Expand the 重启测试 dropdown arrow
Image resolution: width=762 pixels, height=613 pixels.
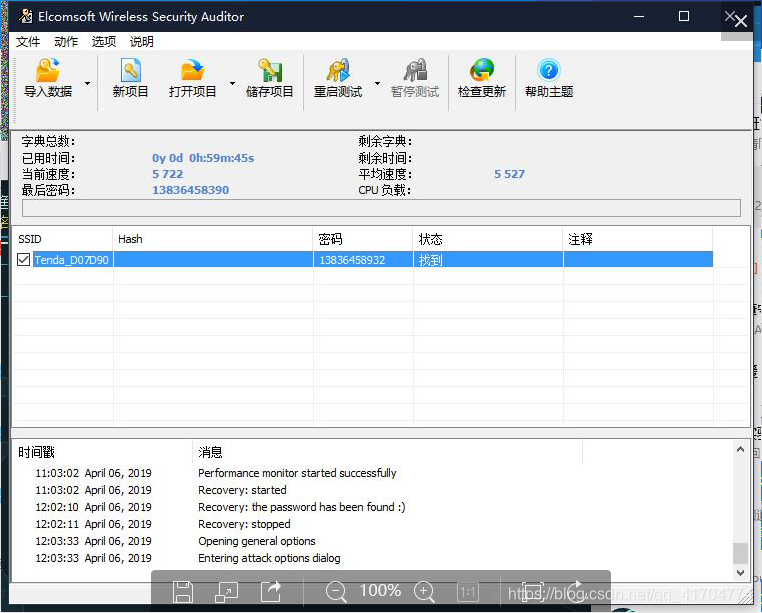377,84
